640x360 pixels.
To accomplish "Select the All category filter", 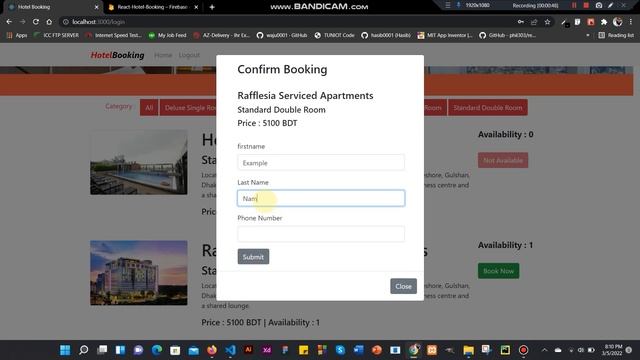I will click(x=149, y=108).
